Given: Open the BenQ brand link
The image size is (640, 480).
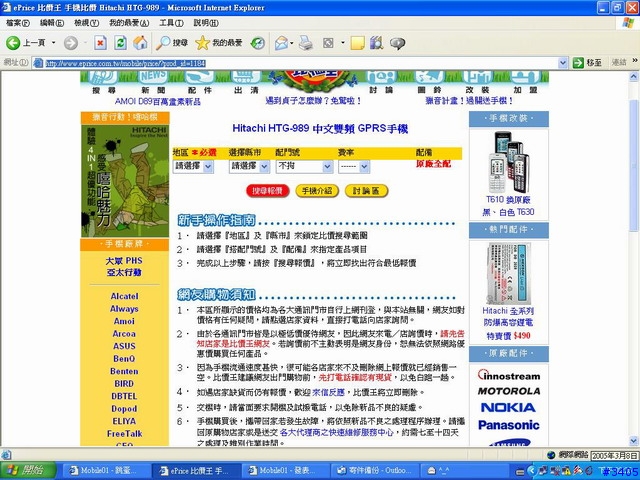Looking at the screenshot, I should click(x=124, y=359).
